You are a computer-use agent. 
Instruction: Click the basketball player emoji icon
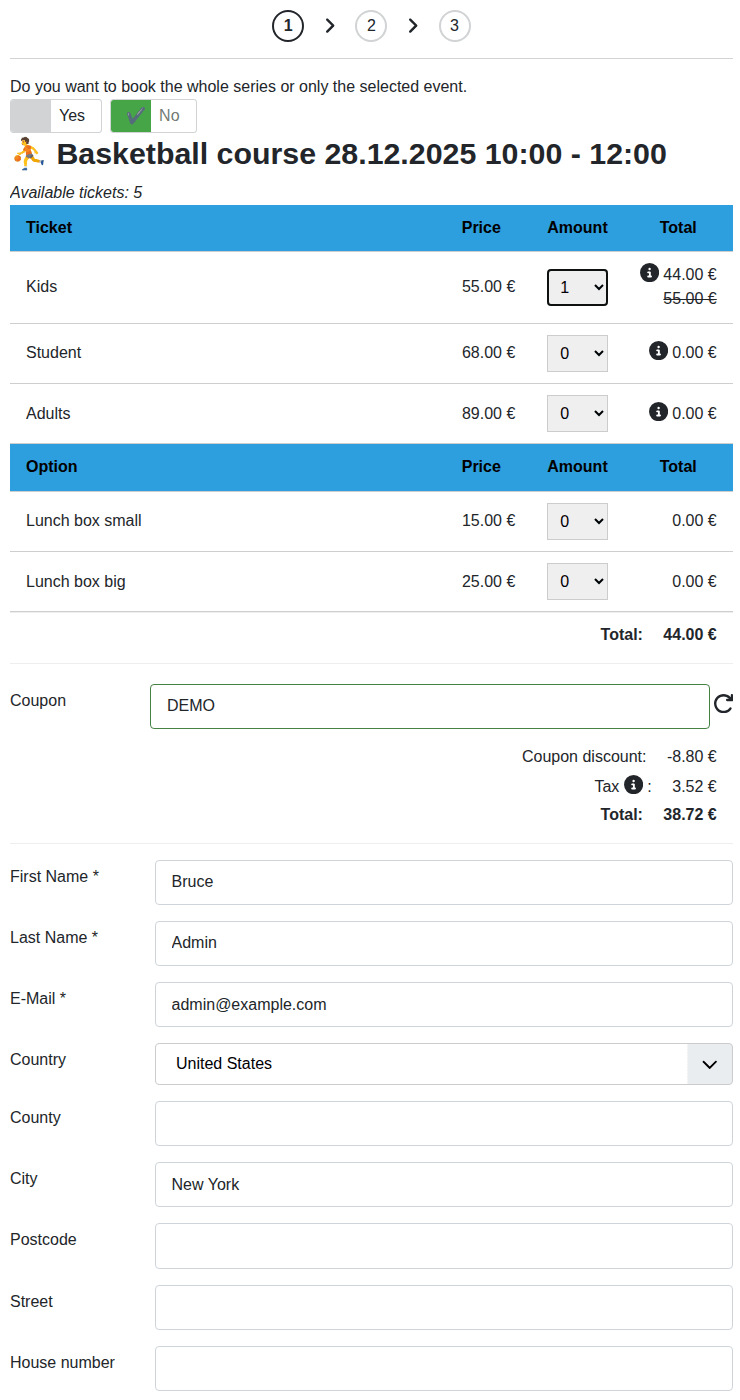29,154
